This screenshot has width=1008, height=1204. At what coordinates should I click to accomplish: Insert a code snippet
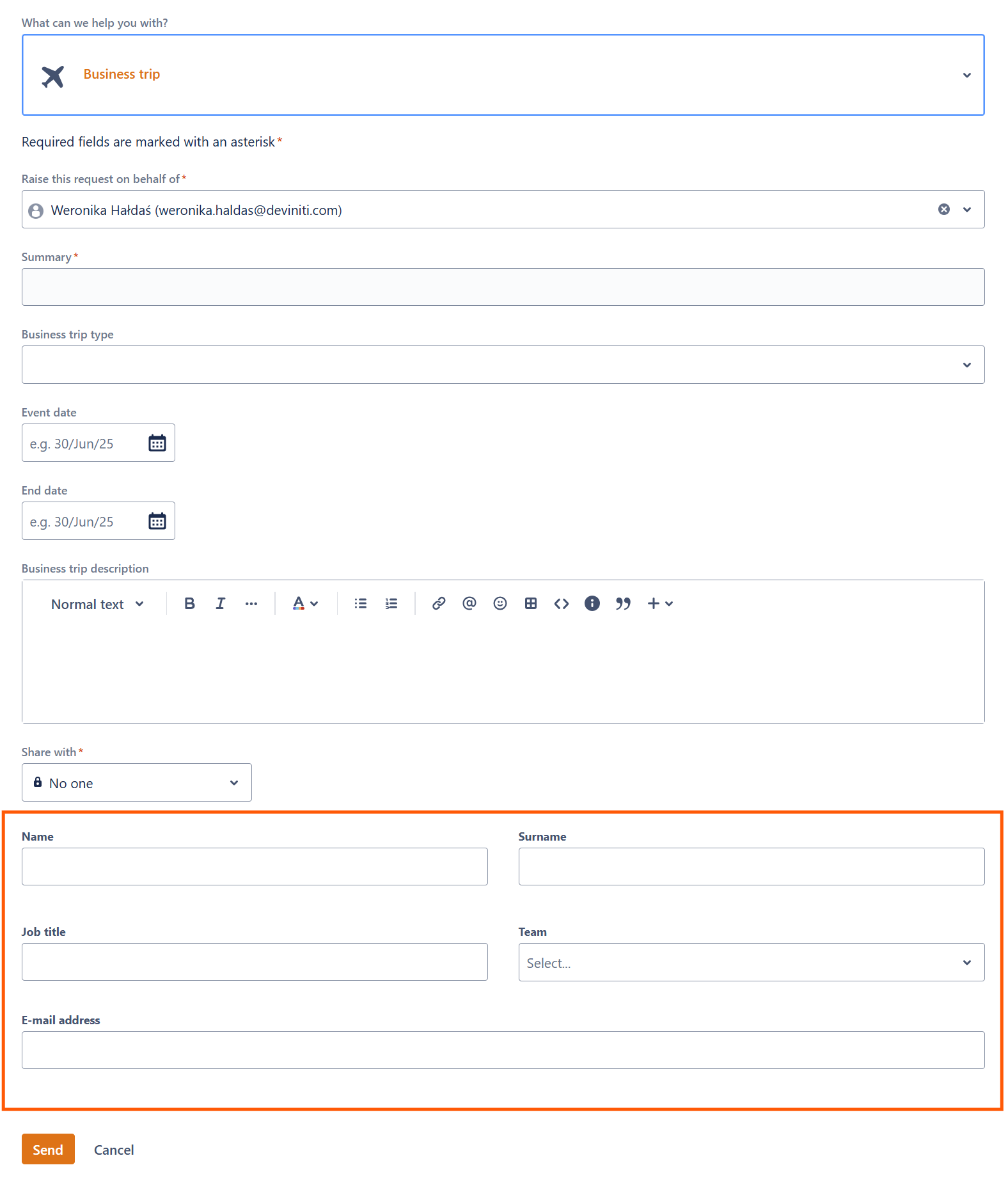(562, 603)
